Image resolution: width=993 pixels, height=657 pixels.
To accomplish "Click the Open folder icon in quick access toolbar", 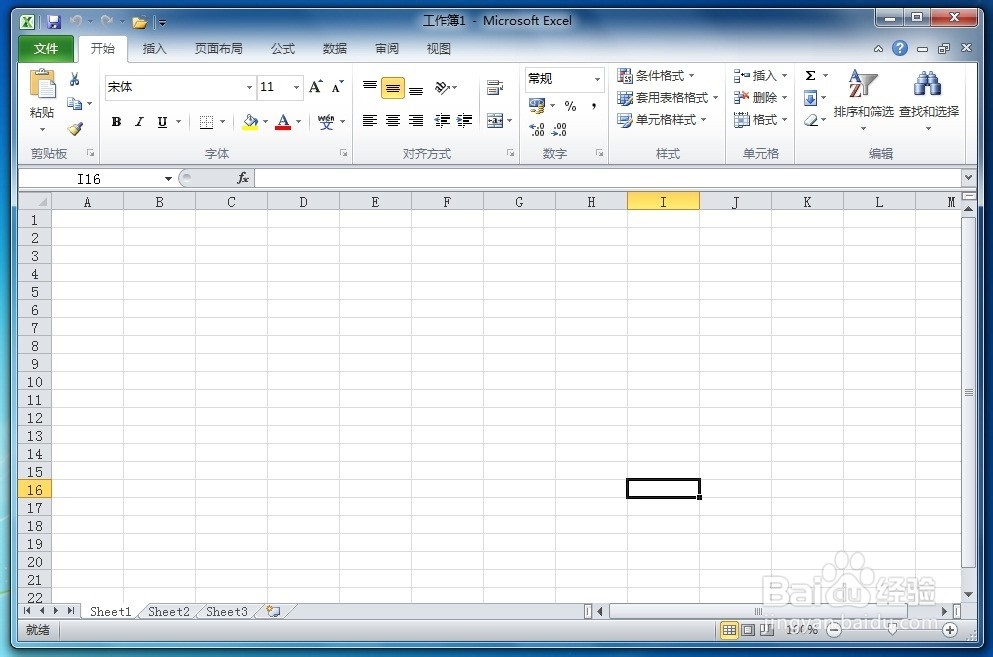I will 139,23.
